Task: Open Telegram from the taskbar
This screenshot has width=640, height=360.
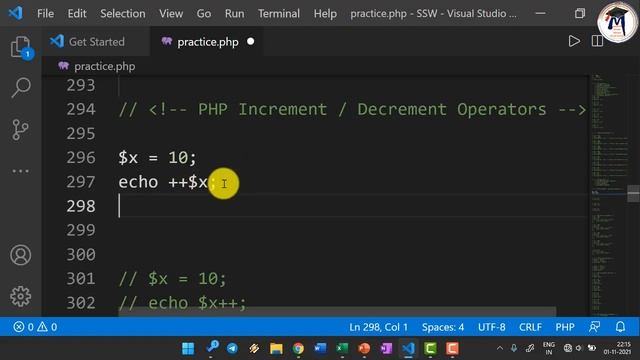Action: click(x=232, y=349)
